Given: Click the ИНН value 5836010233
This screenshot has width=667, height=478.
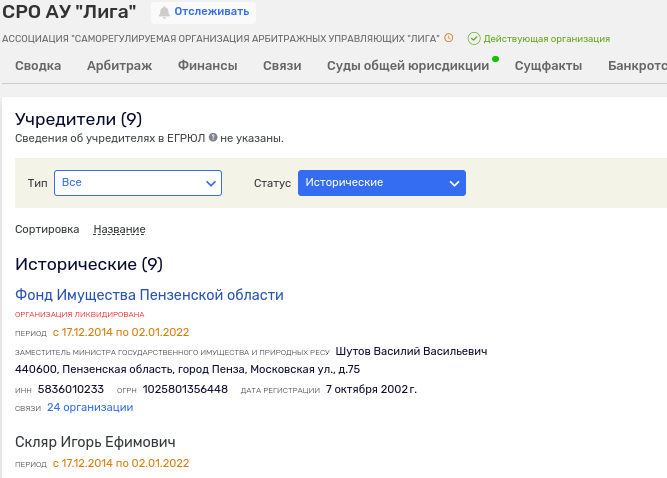Looking at the screenshot, I should tap(71, 389).
